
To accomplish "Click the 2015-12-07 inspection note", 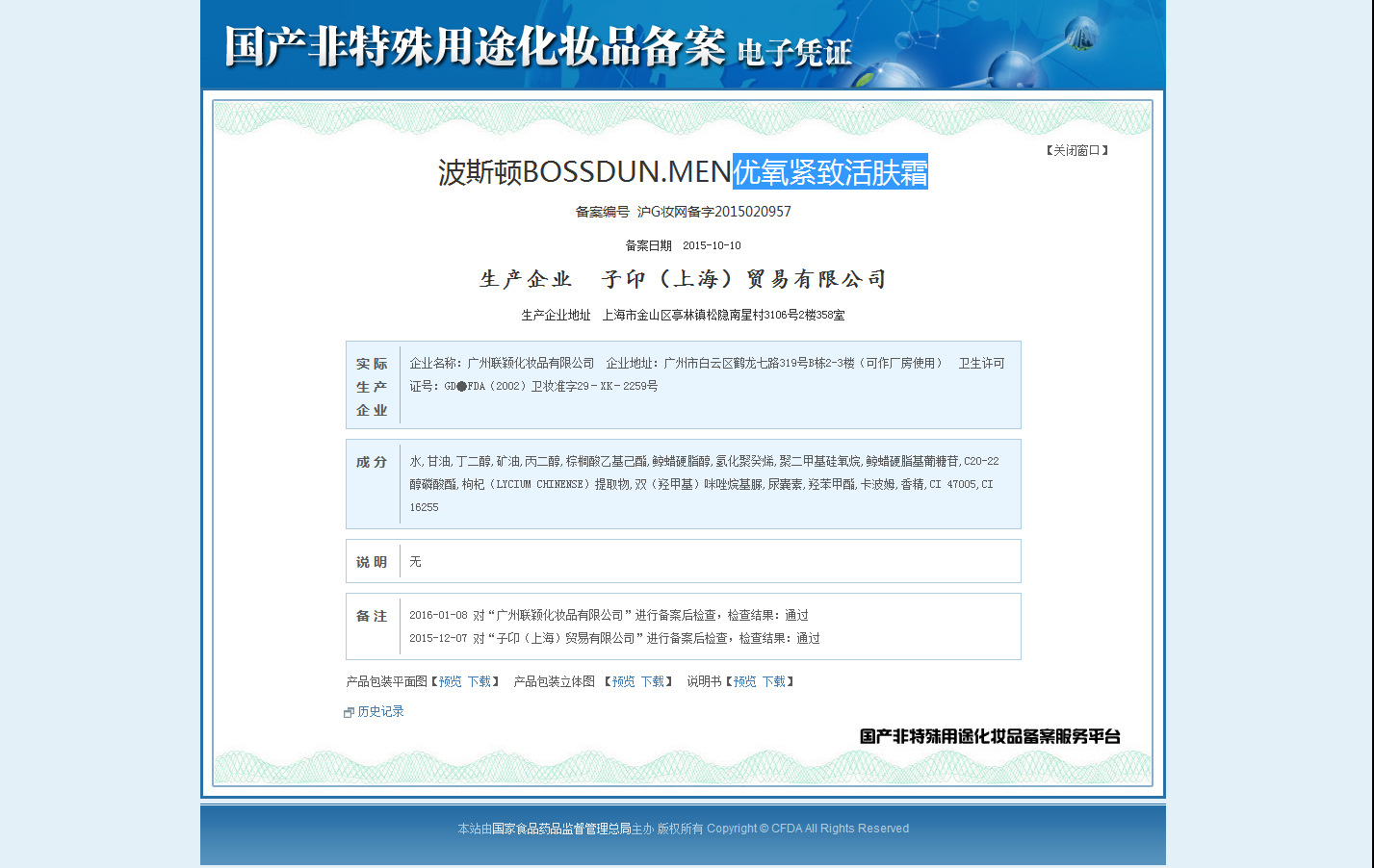I will pyautogui.click(x=614, y=639).
